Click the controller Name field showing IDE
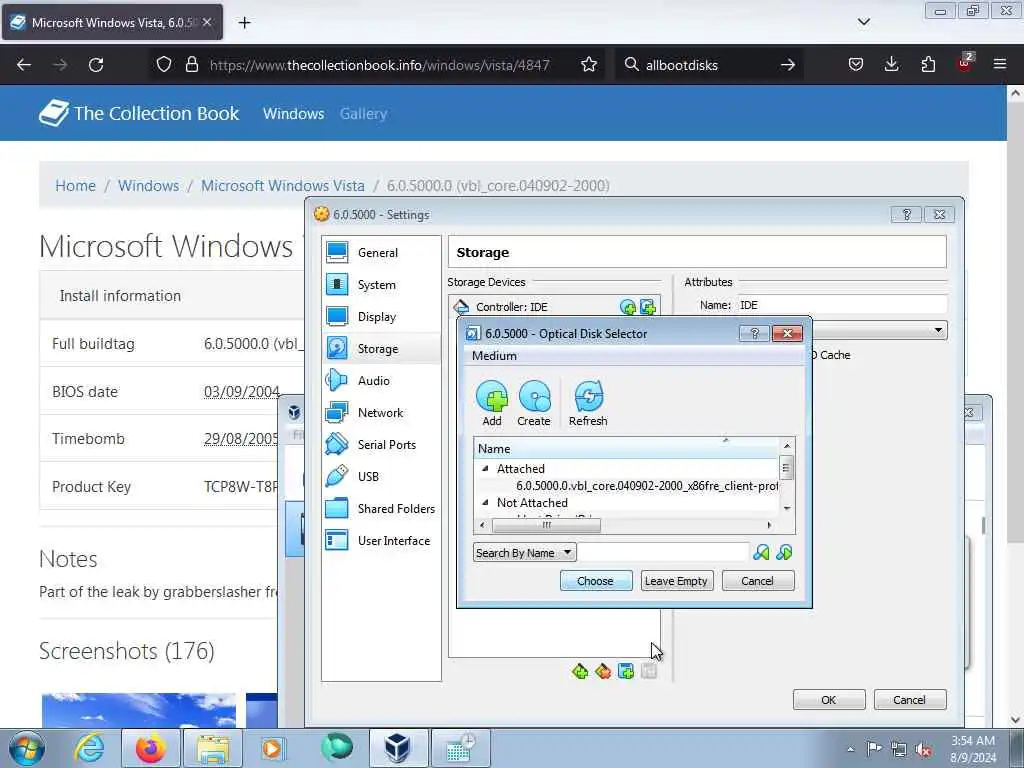The height and width of the screenshot is (768, 1024). pyautogui.click(x=842, y=305)
